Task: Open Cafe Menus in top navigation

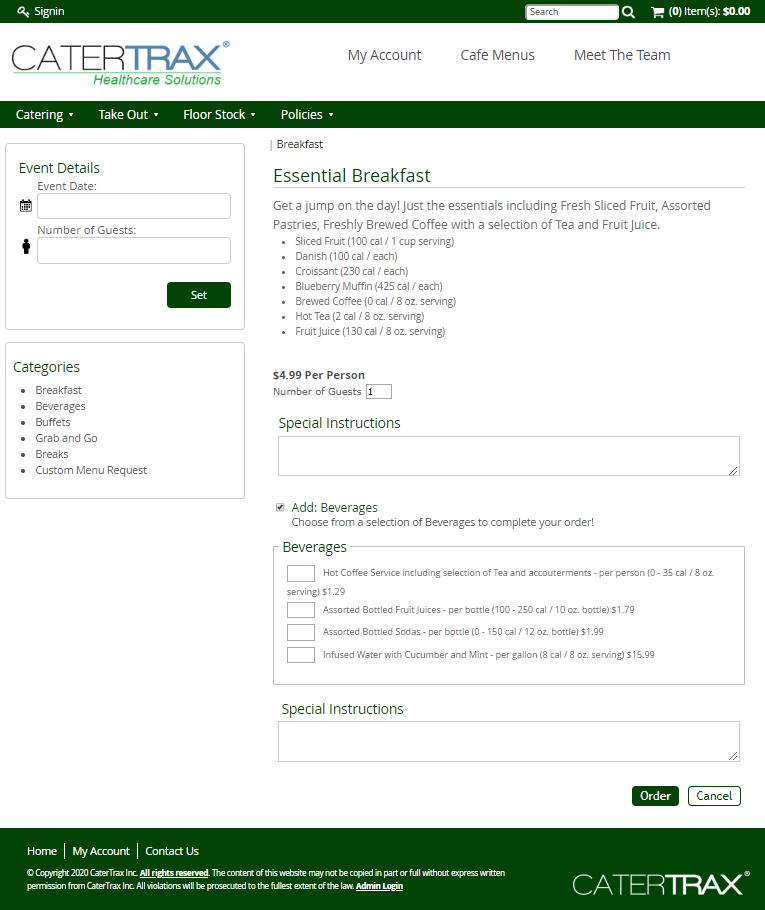Action: [497, 55]
